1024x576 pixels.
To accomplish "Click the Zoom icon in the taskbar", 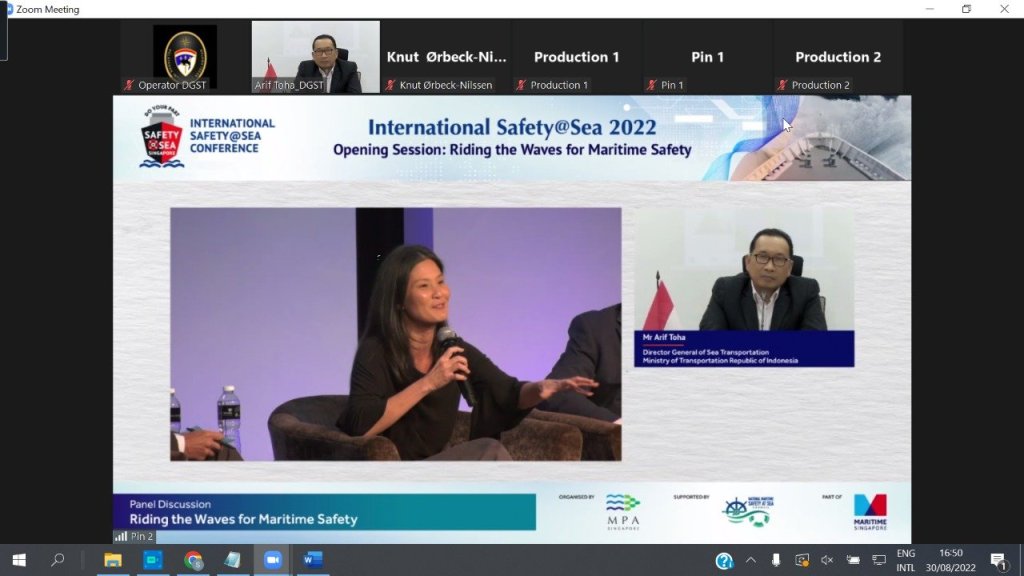I will (272, 560).
